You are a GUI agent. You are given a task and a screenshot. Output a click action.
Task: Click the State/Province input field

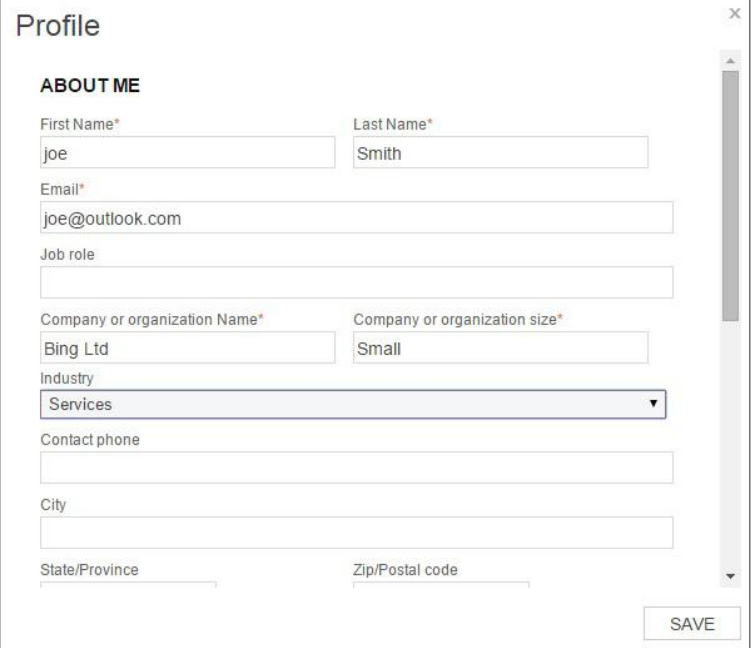point(128,586)
